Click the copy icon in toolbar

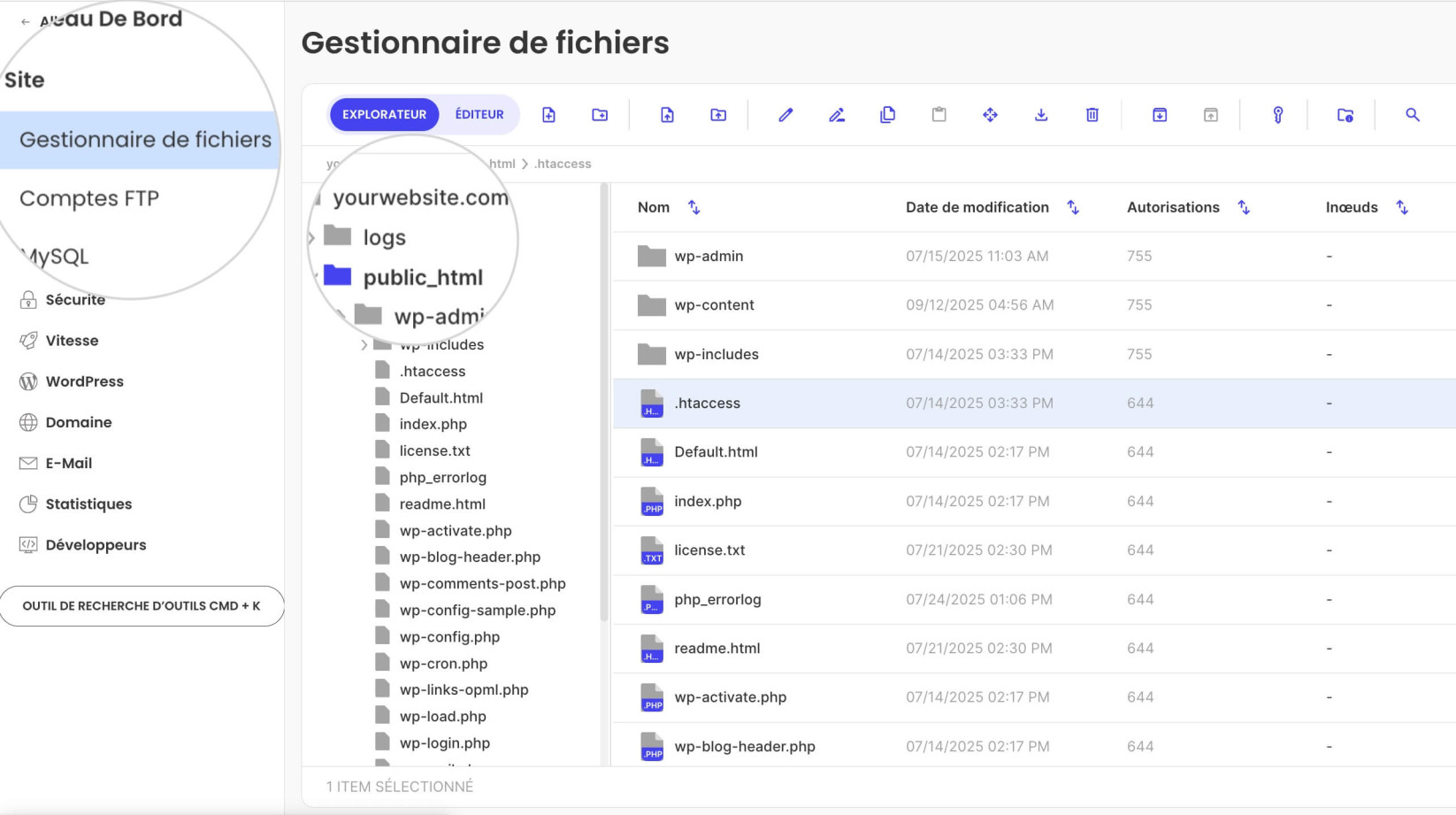click(888, 115)
